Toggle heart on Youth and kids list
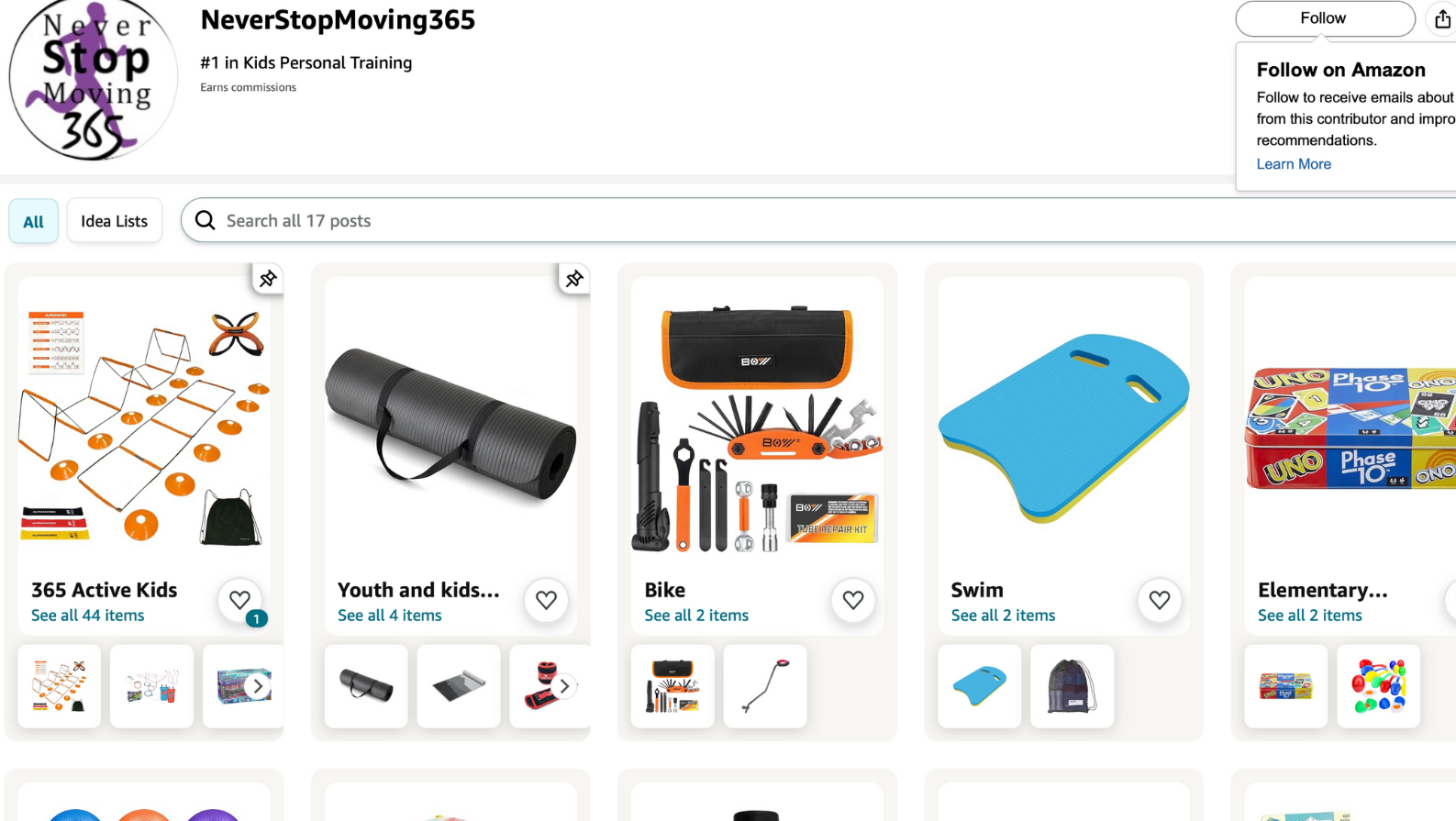The width and height of the screenshot is (1456, 821). (546, 600)
